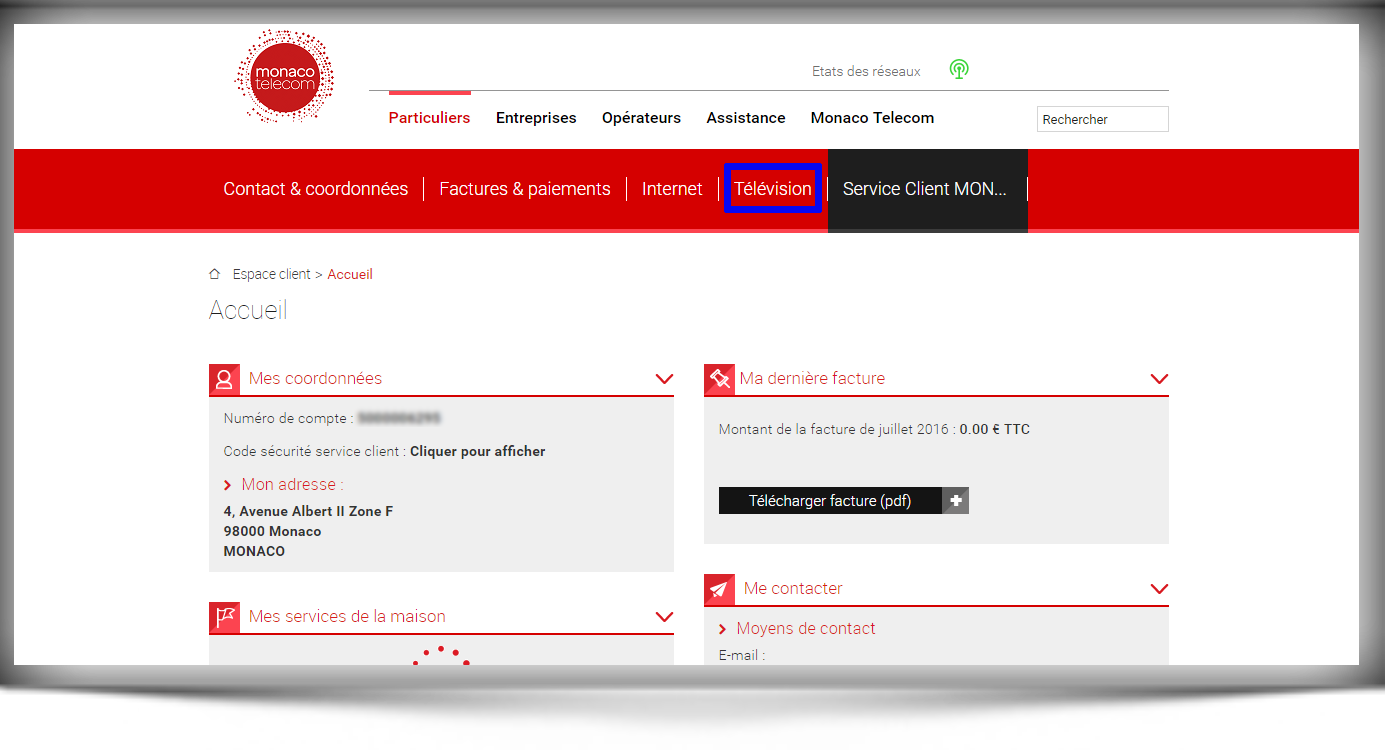
Task: Click the Mes services de la maison flag icon
Action: pos(224,617)
